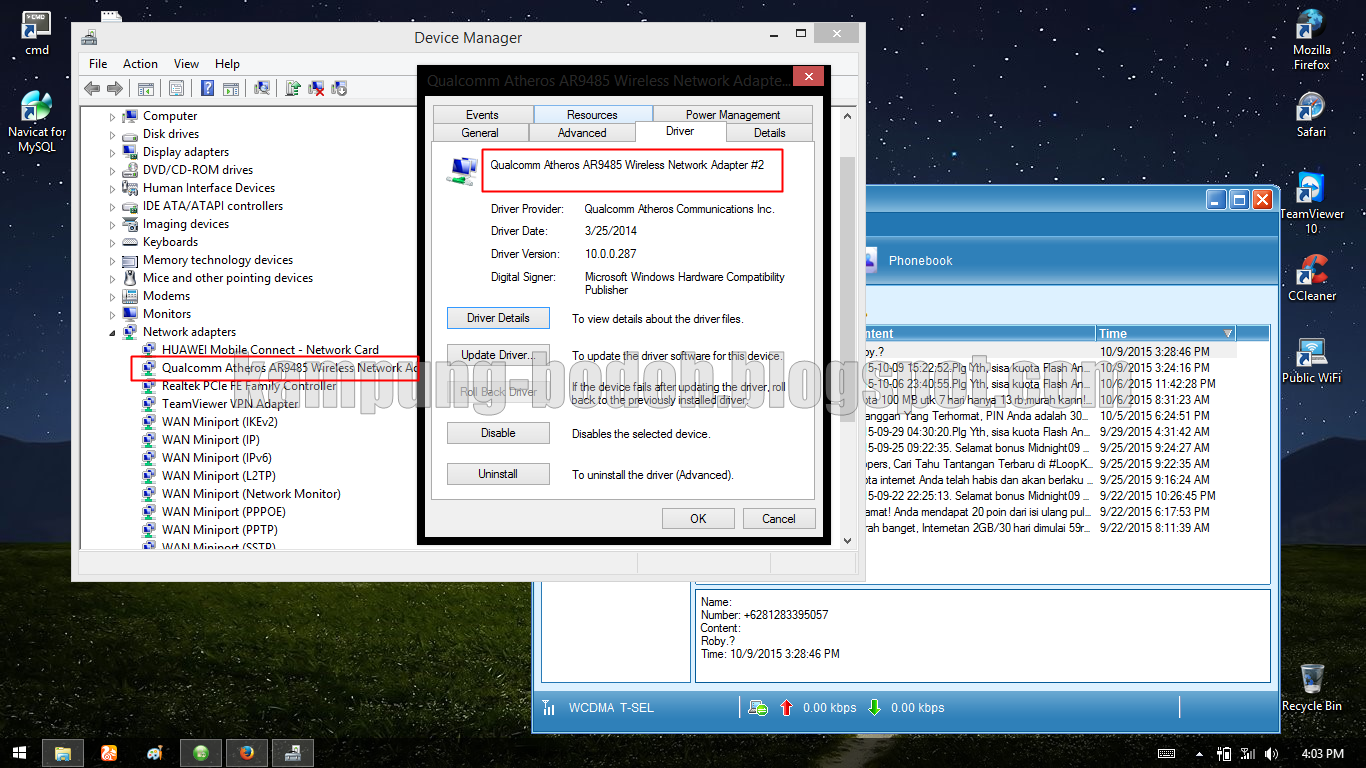Switch to the Advanced tab
This screenshot has width=1366, height=768.
582,132
